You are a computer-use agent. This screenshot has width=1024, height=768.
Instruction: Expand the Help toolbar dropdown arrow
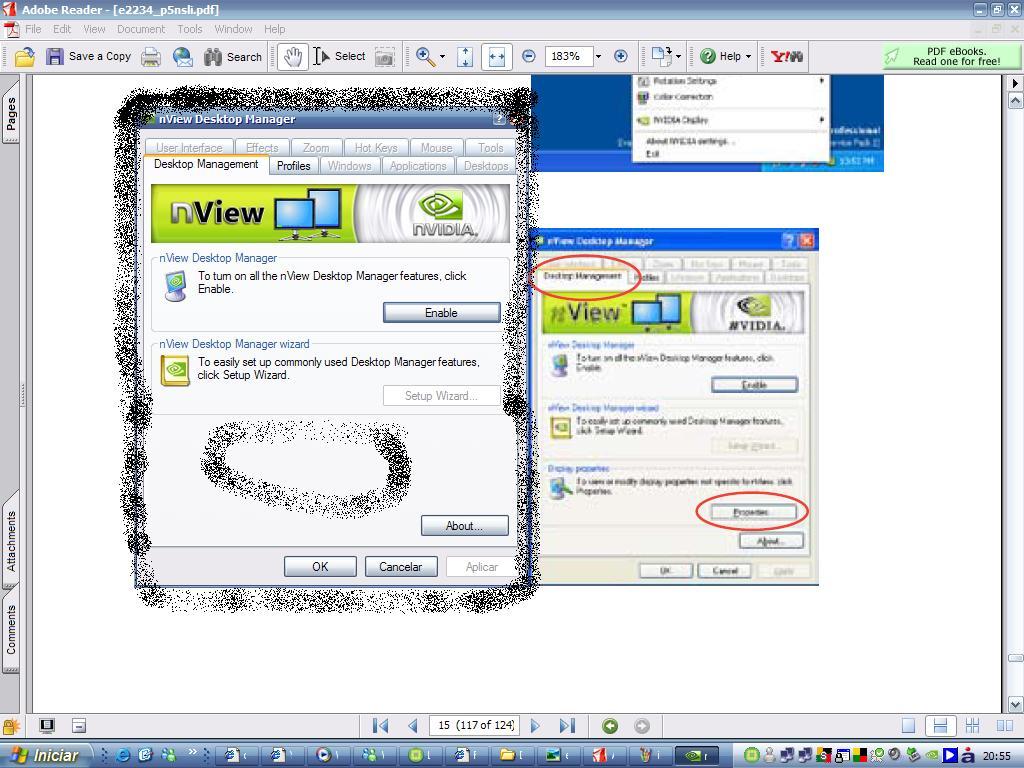tap(748, 57)
